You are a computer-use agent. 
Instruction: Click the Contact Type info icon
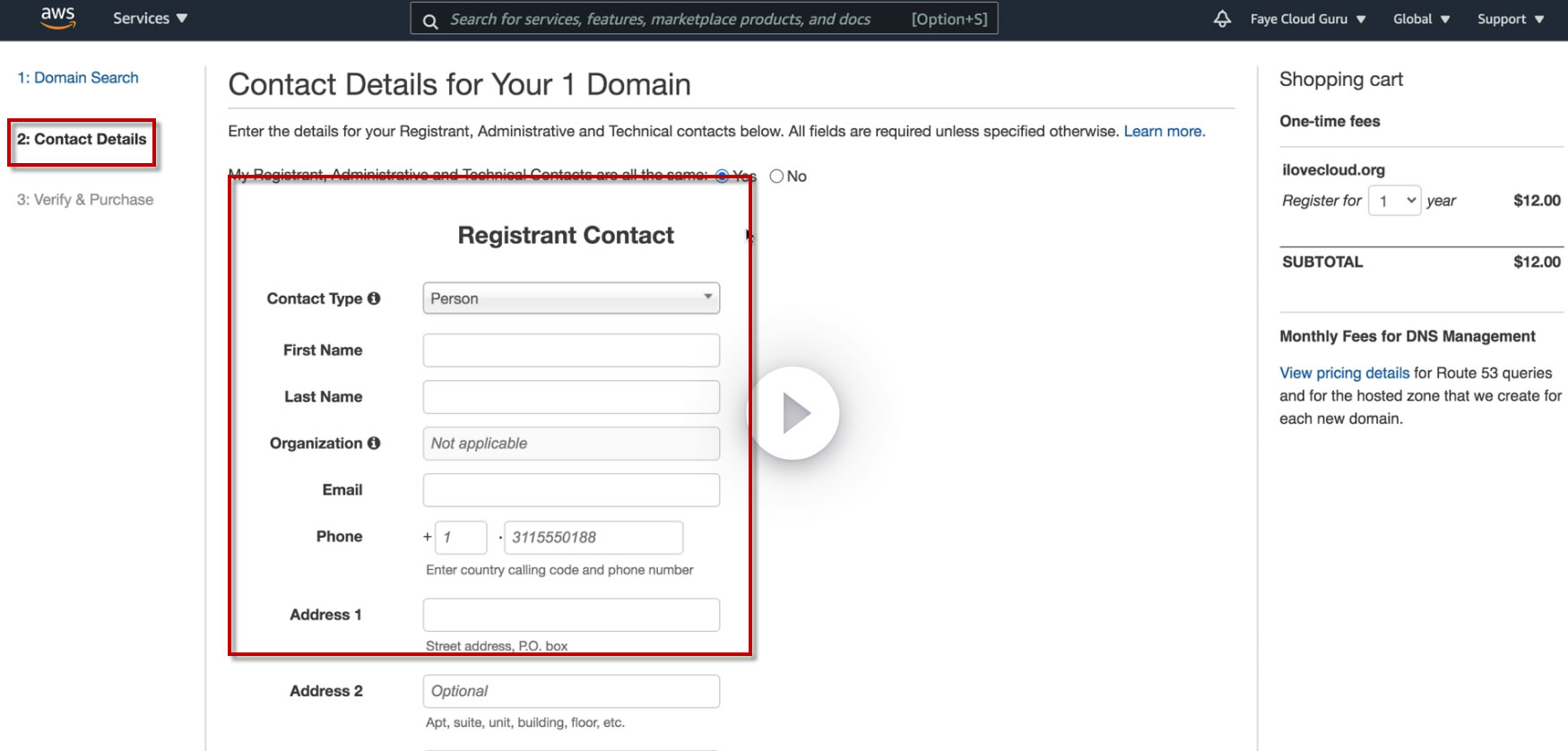[374, 298]
